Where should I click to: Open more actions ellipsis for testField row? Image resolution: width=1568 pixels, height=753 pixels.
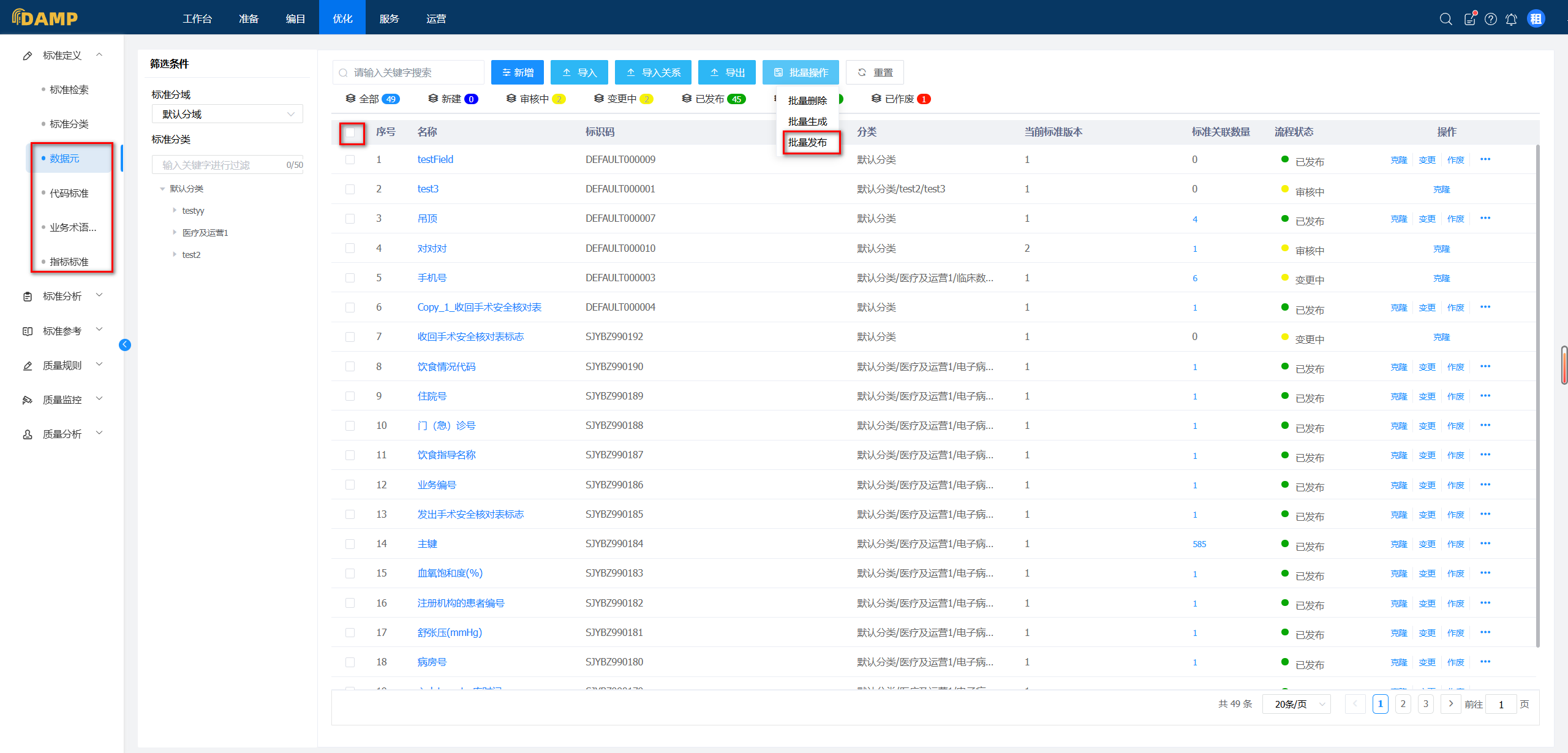click(x=1485, y=159)
